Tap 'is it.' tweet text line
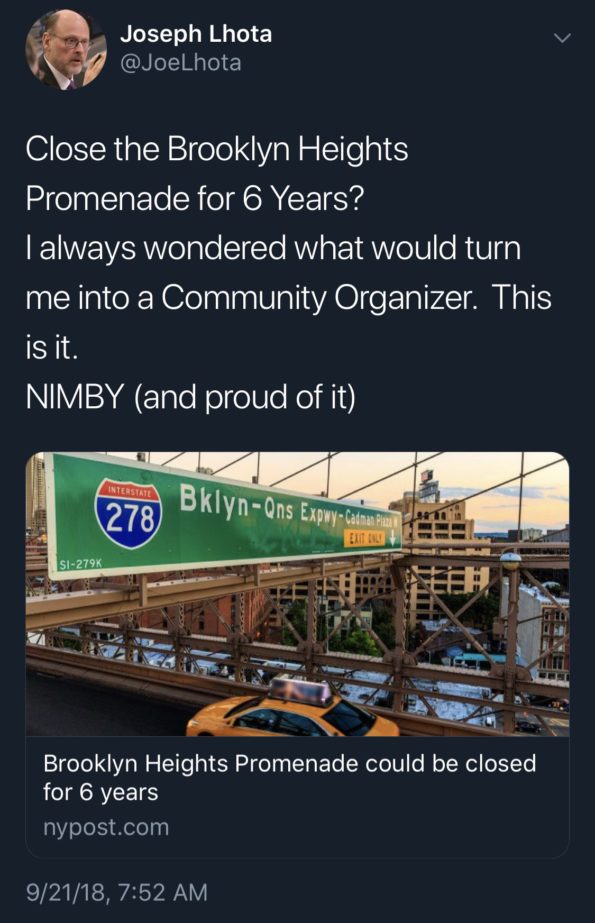595x923 pixels. [x=52, y=347]
